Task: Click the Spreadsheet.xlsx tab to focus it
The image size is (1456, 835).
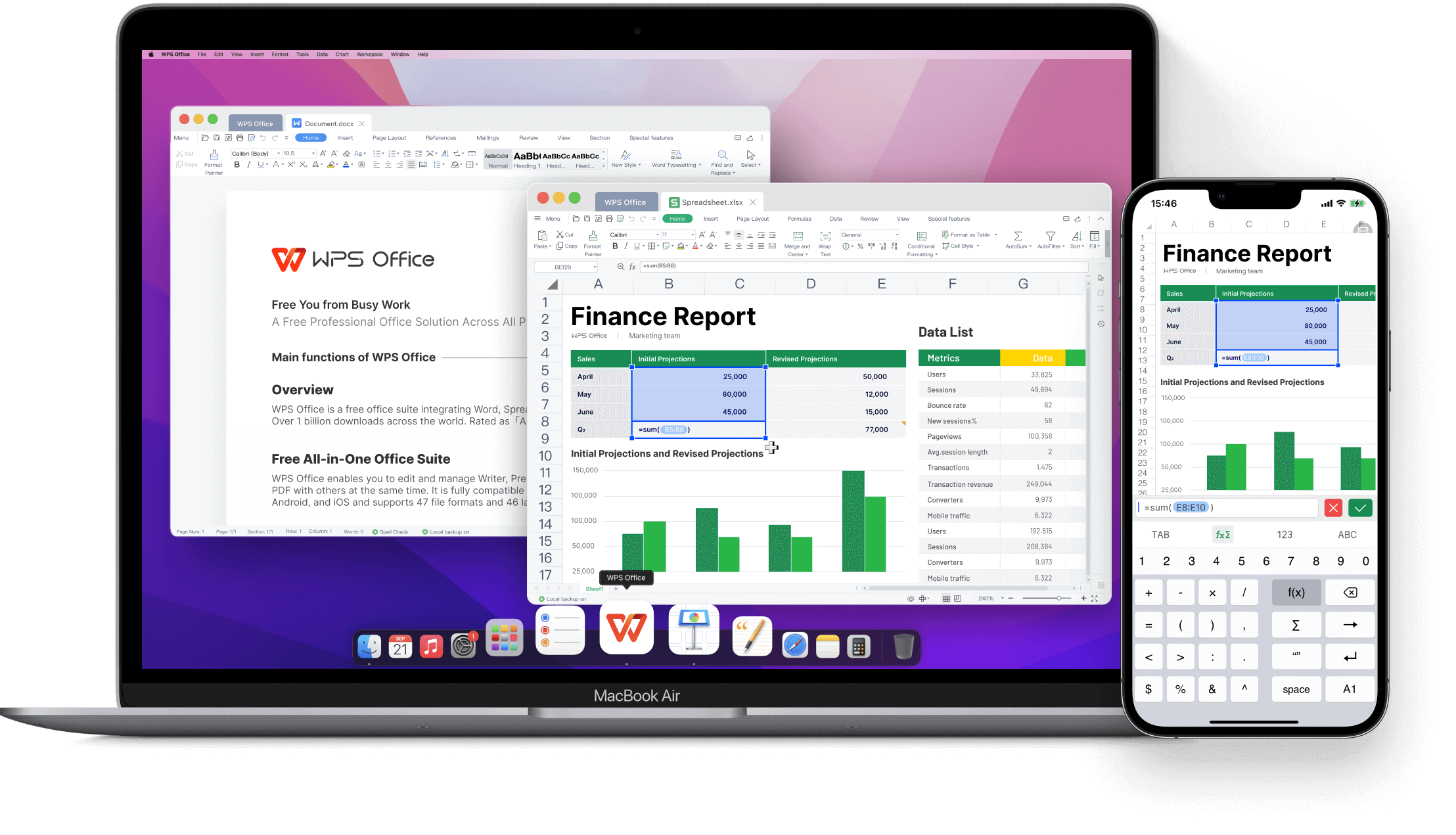Action: pyautogui.click(x=709, y=201)
